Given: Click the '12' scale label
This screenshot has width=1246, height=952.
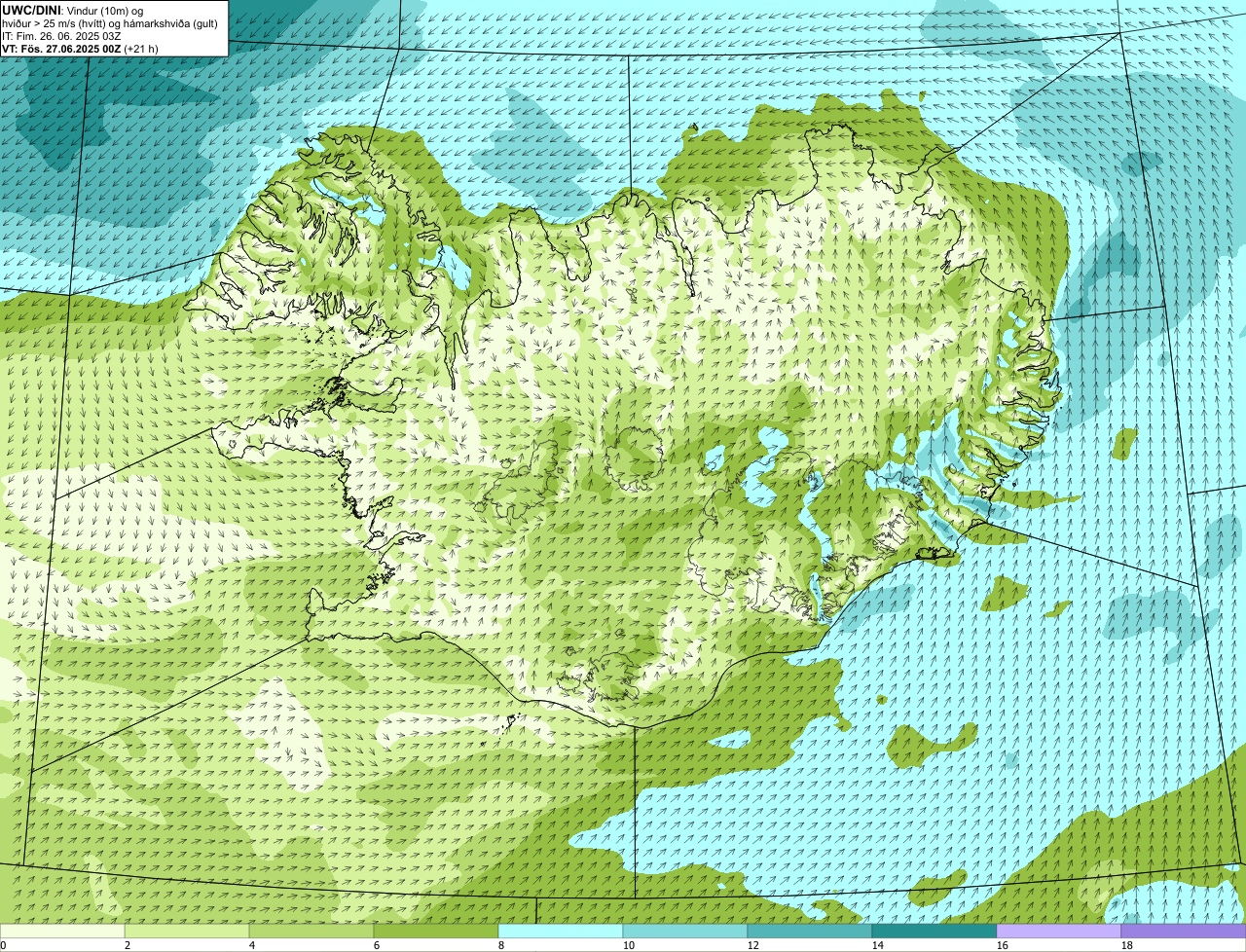Looking at the screenshot, I should pos(753,945).
